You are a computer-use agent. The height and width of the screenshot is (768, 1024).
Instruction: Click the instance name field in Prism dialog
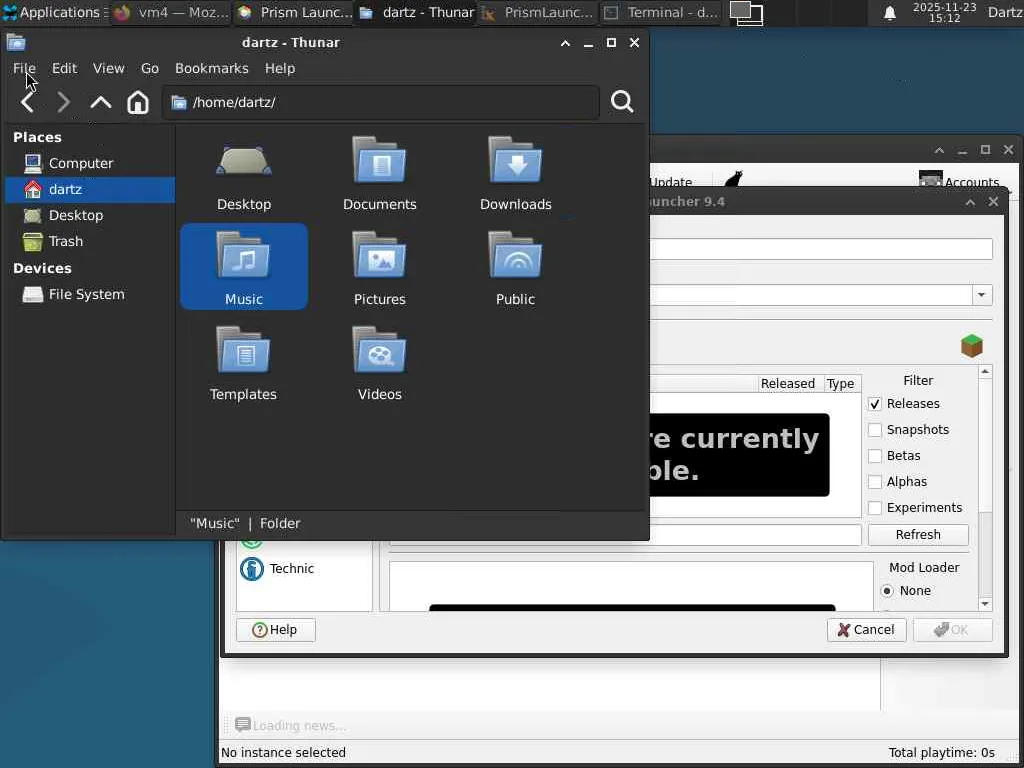pyautogui.click(x=821, y=249)
